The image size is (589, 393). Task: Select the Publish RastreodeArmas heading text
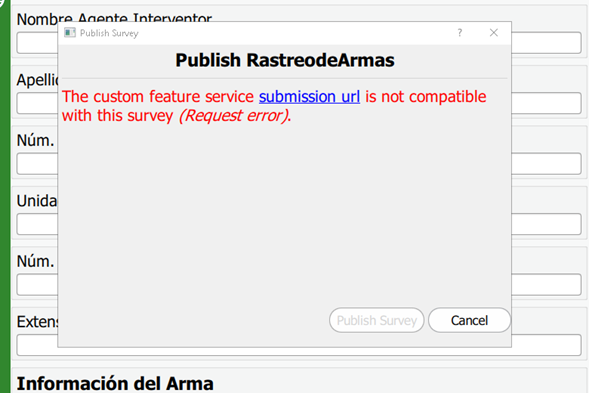285,60
